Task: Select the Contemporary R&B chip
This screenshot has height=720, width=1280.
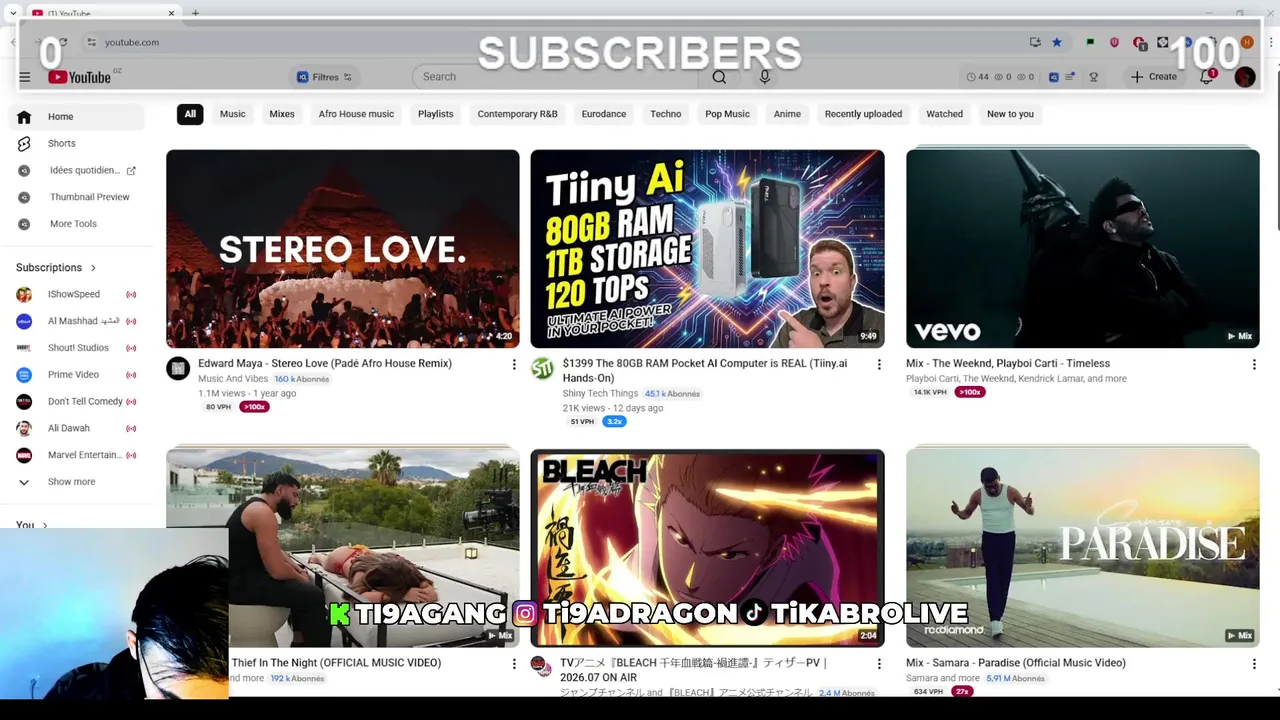Action: tap(517, 114)
